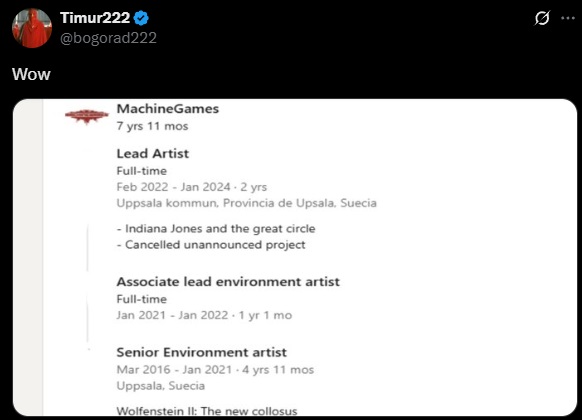Click the Timur222 display name
The width and height of the screenshot is (582, 420).
tap(95, 18)
